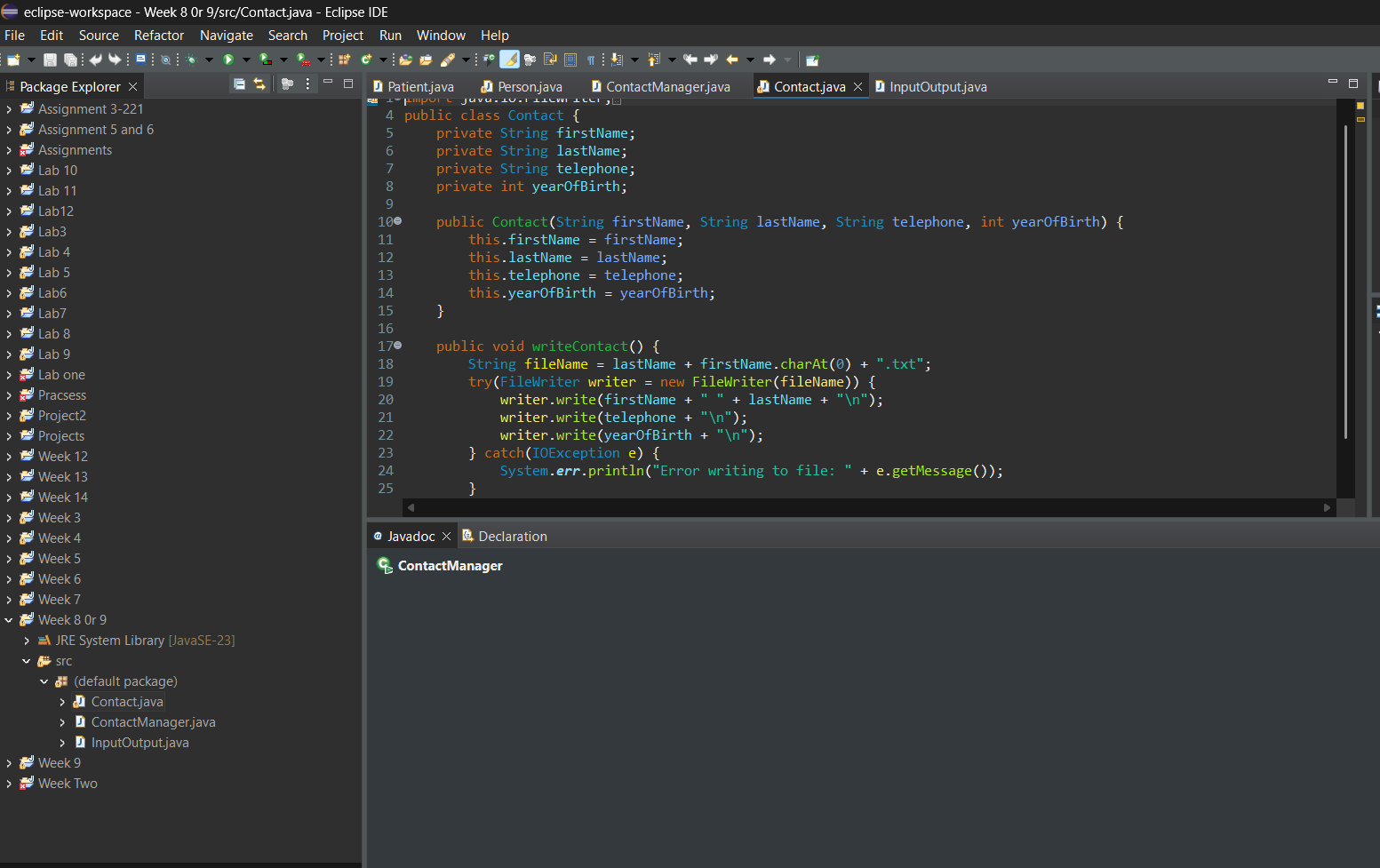Expand the JRE System Library node
Screen dimensions: 1380x868
tap(27, 641)
